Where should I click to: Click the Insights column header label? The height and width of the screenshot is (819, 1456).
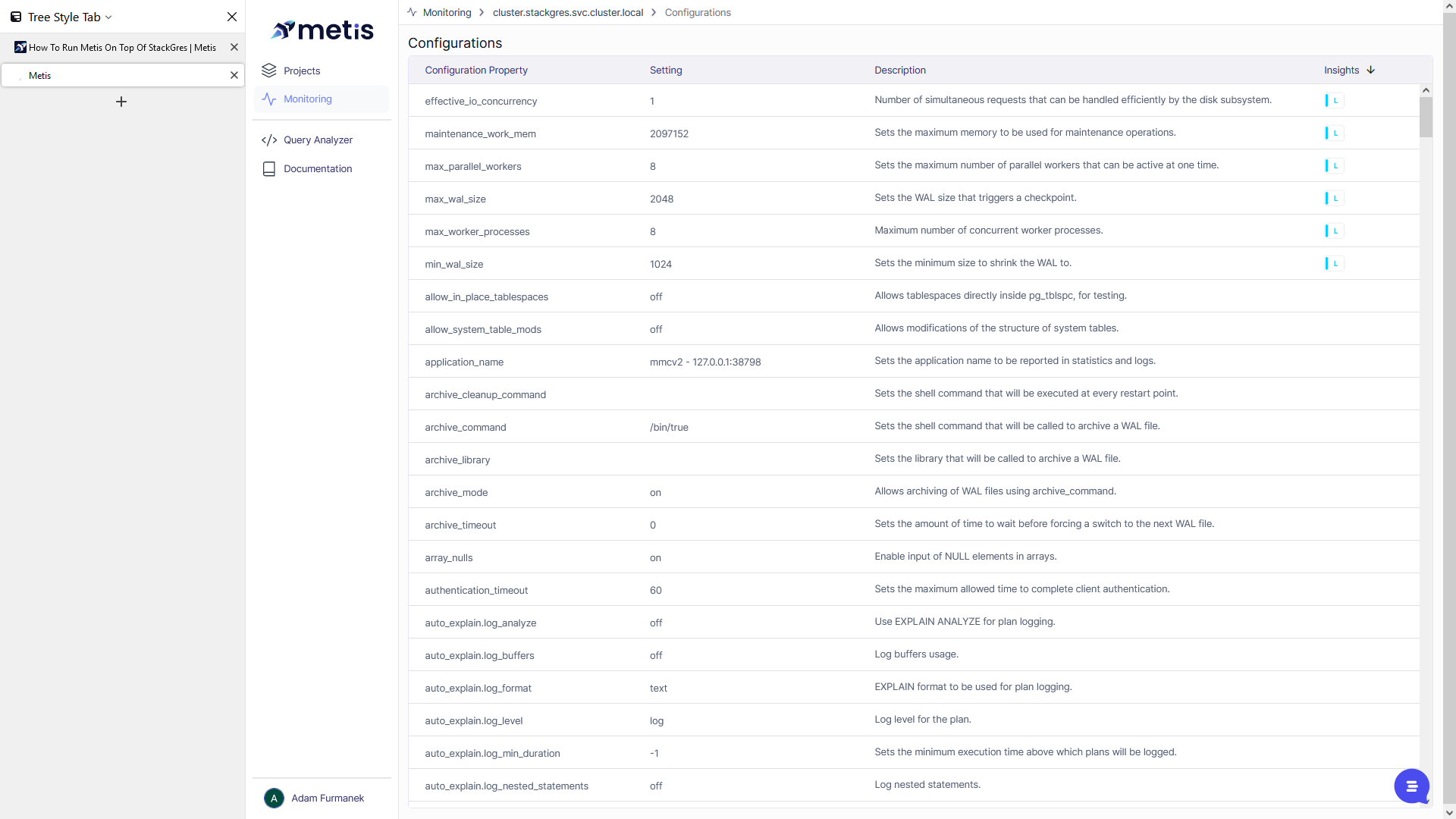coord(1341,70)
